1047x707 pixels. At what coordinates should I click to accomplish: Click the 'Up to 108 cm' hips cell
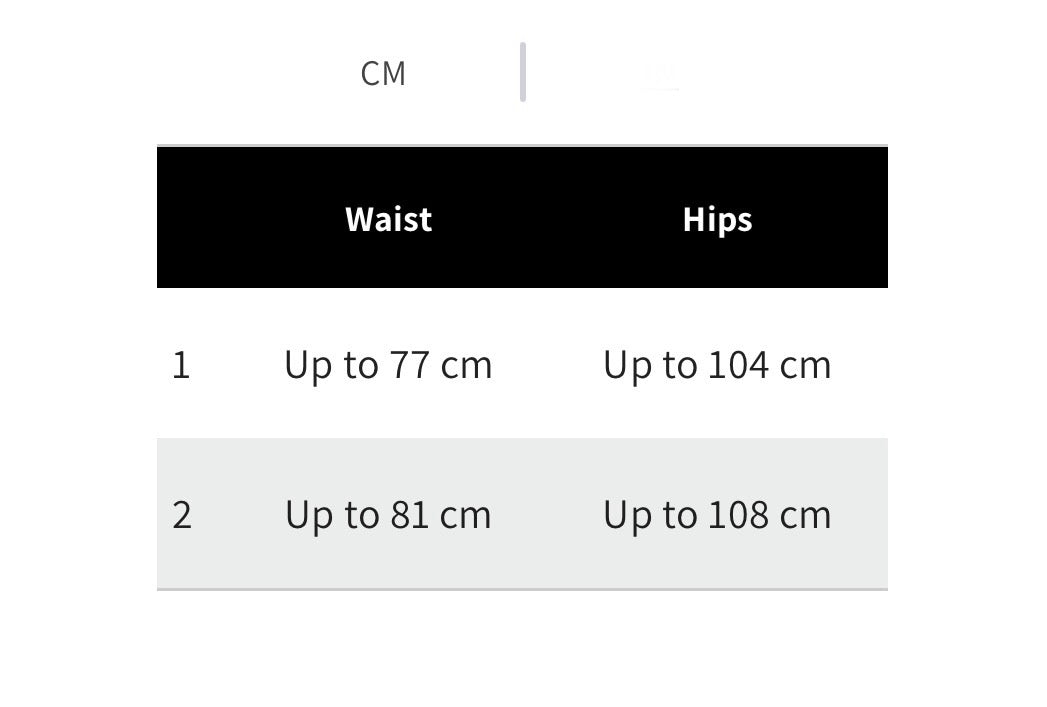(x=717, y=515)
